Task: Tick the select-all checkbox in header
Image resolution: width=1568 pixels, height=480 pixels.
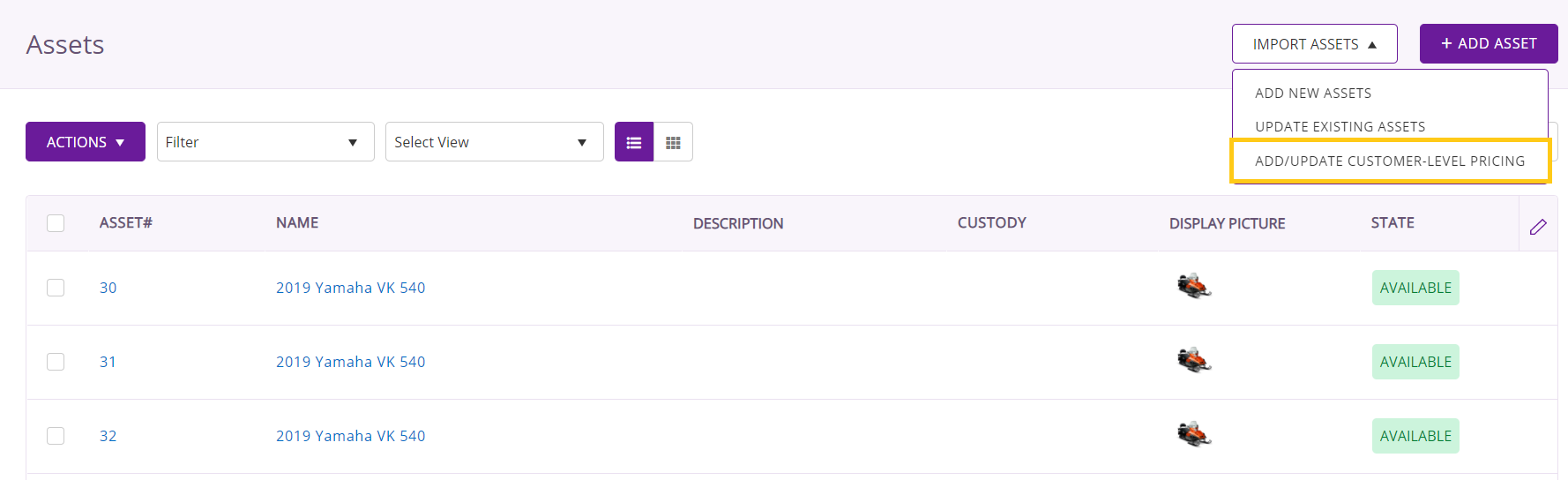Action: click(x=56, y=223)
